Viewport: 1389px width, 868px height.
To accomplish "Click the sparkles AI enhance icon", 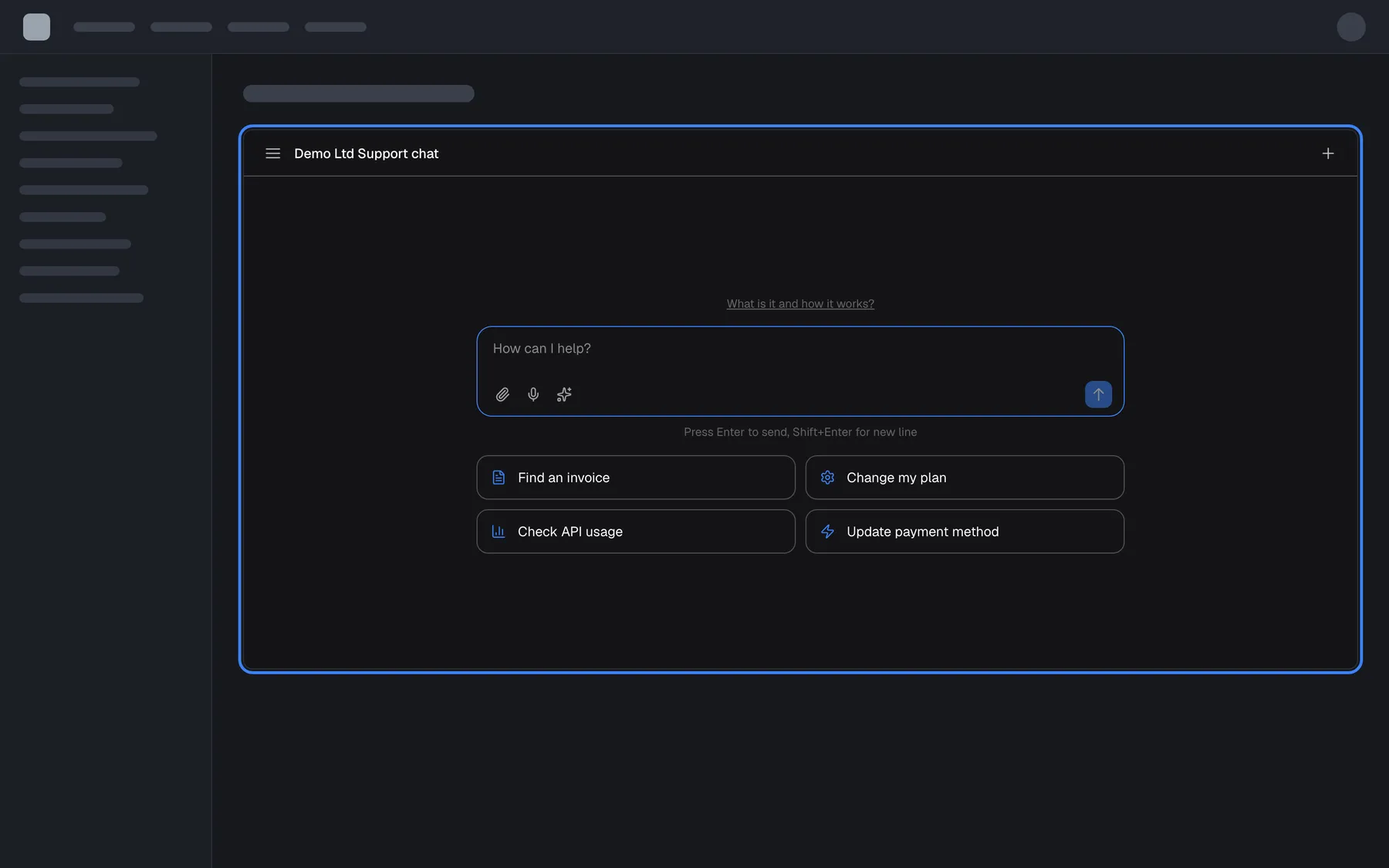I will tap(564, 394).
